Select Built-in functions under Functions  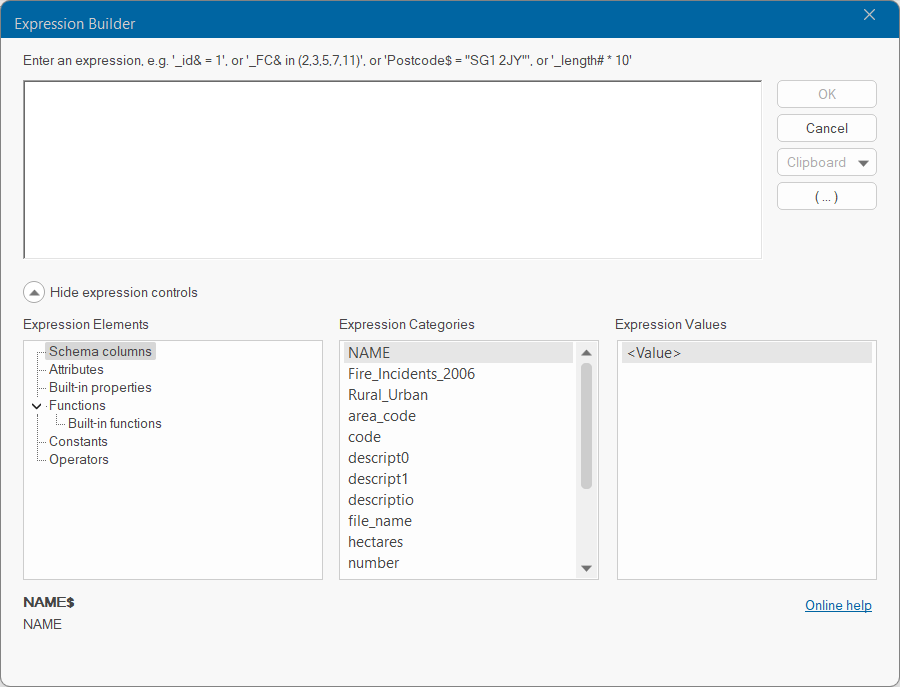pos(114,423)
